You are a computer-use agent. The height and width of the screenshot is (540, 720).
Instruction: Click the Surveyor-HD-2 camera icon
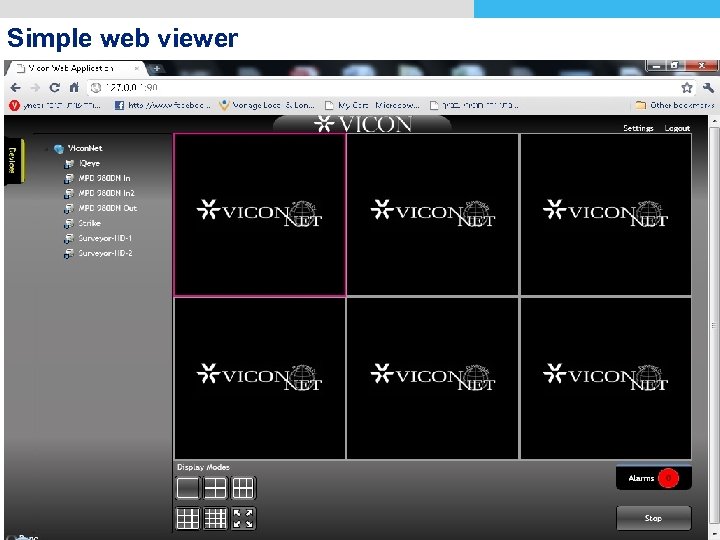pos(69,253)
